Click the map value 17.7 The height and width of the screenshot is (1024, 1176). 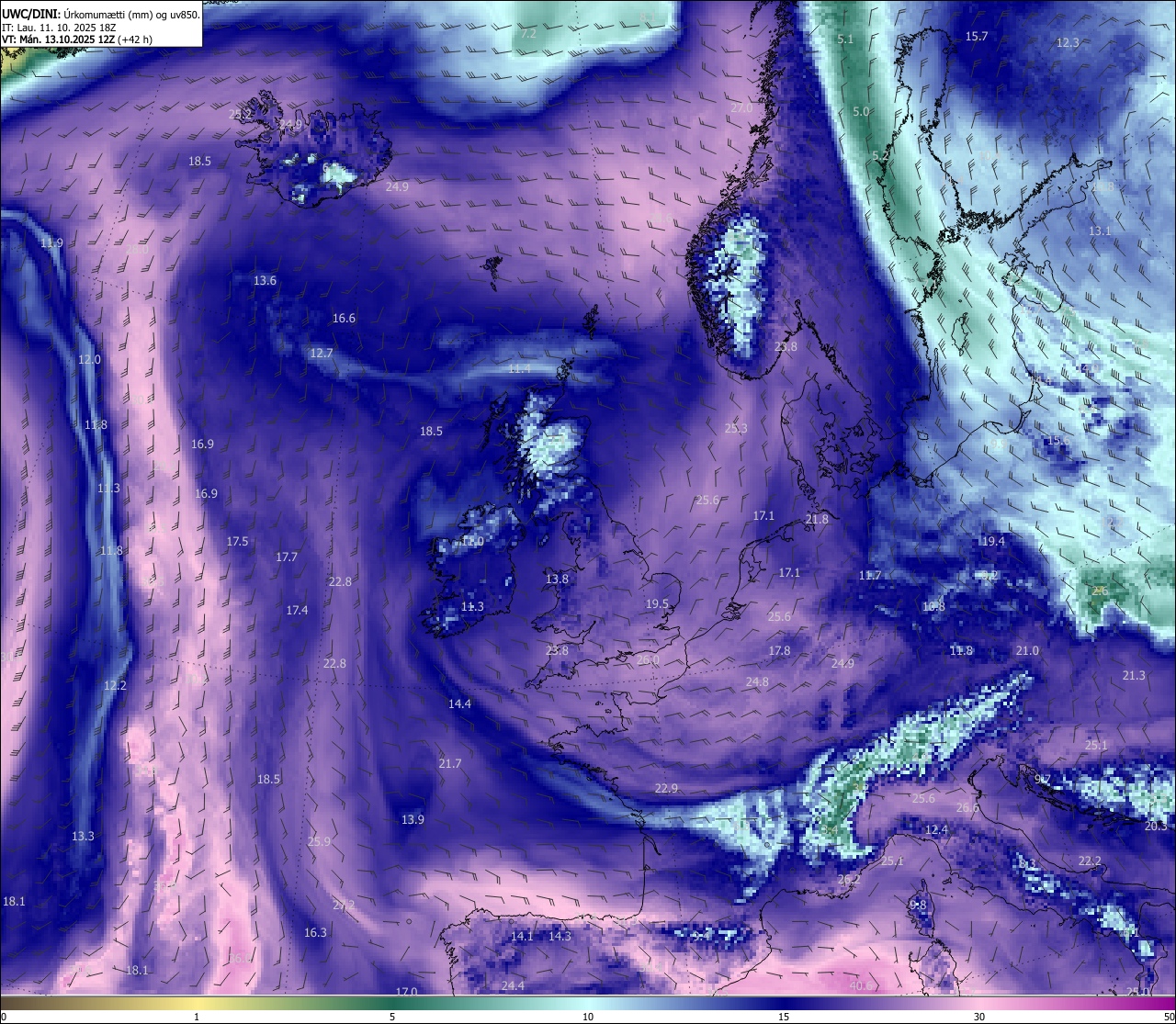click(287, 557)
